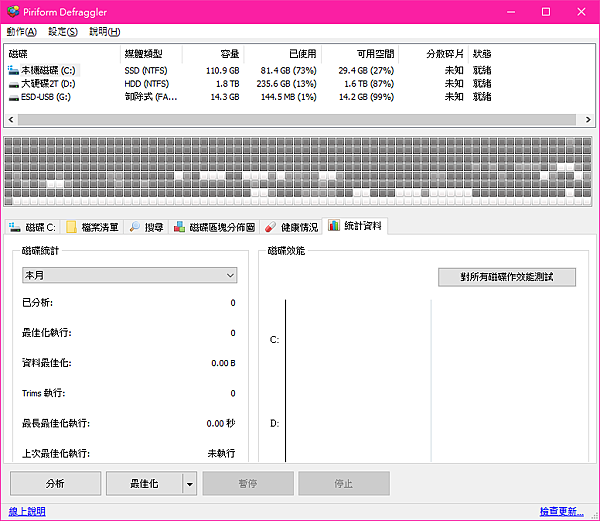The height and width of the screenshot is (521, 600).
Task: Open the 最佳化 button dropdown arrow
Action: (x=190, y=484)
